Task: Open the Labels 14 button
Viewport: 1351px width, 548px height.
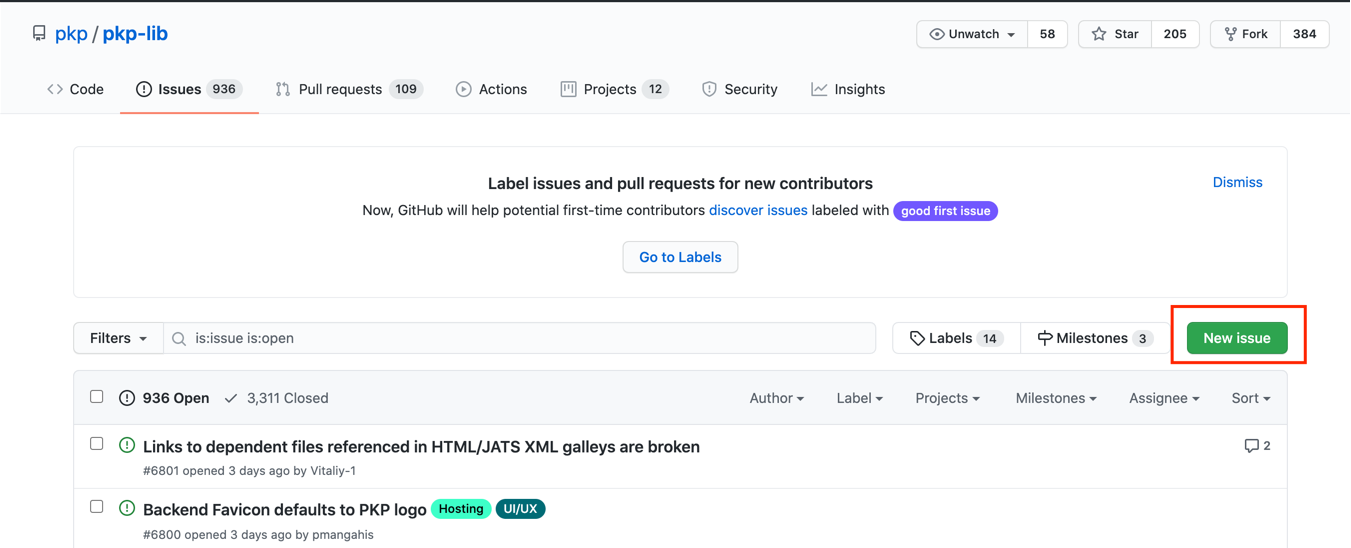Action: [x=956, y=338]
